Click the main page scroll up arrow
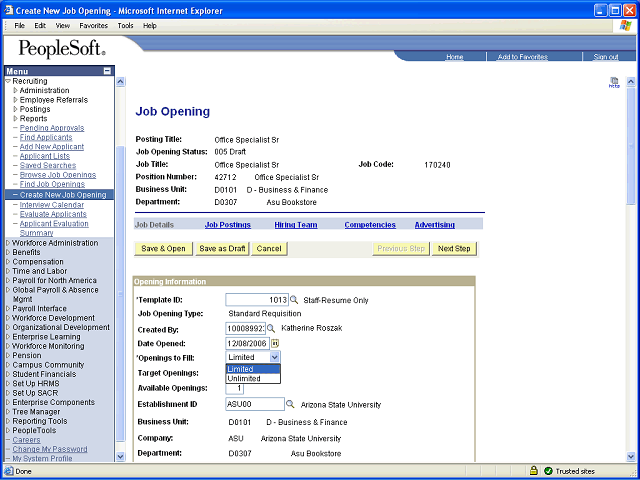The height and width of the screenshot is (480, 640). (631, 82)
